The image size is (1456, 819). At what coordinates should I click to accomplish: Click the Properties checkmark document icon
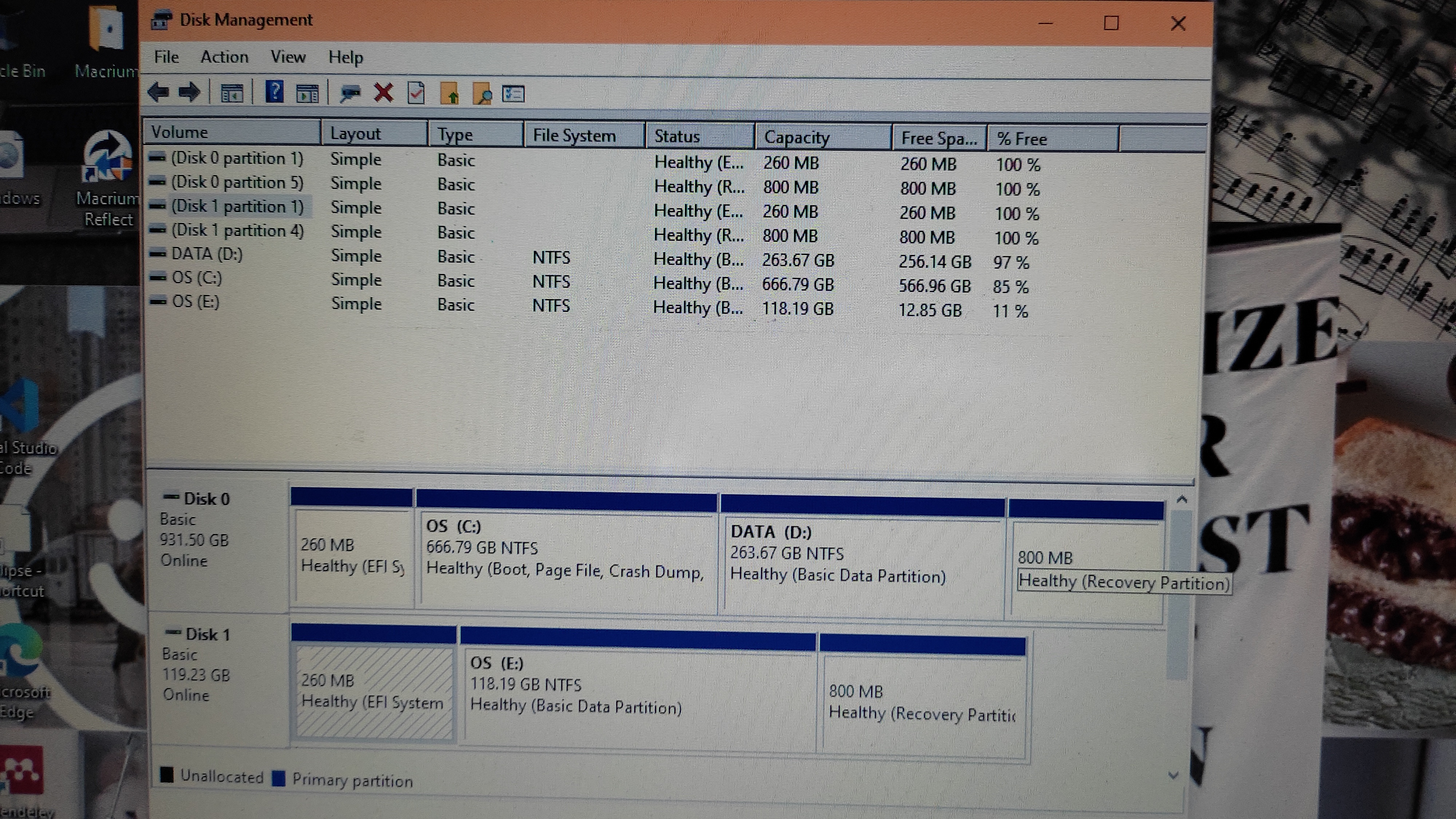pyautogui.click(x=416, y=93)
